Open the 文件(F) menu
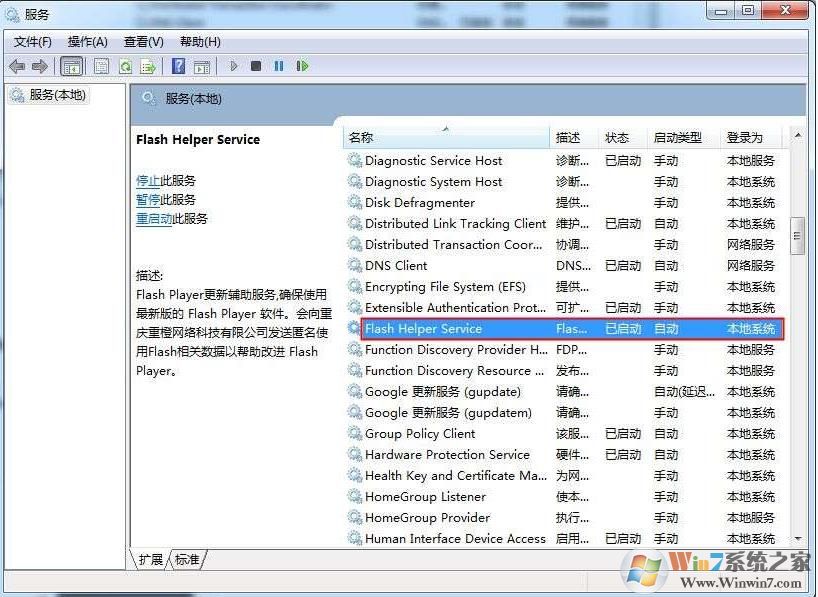 (31, 42)
